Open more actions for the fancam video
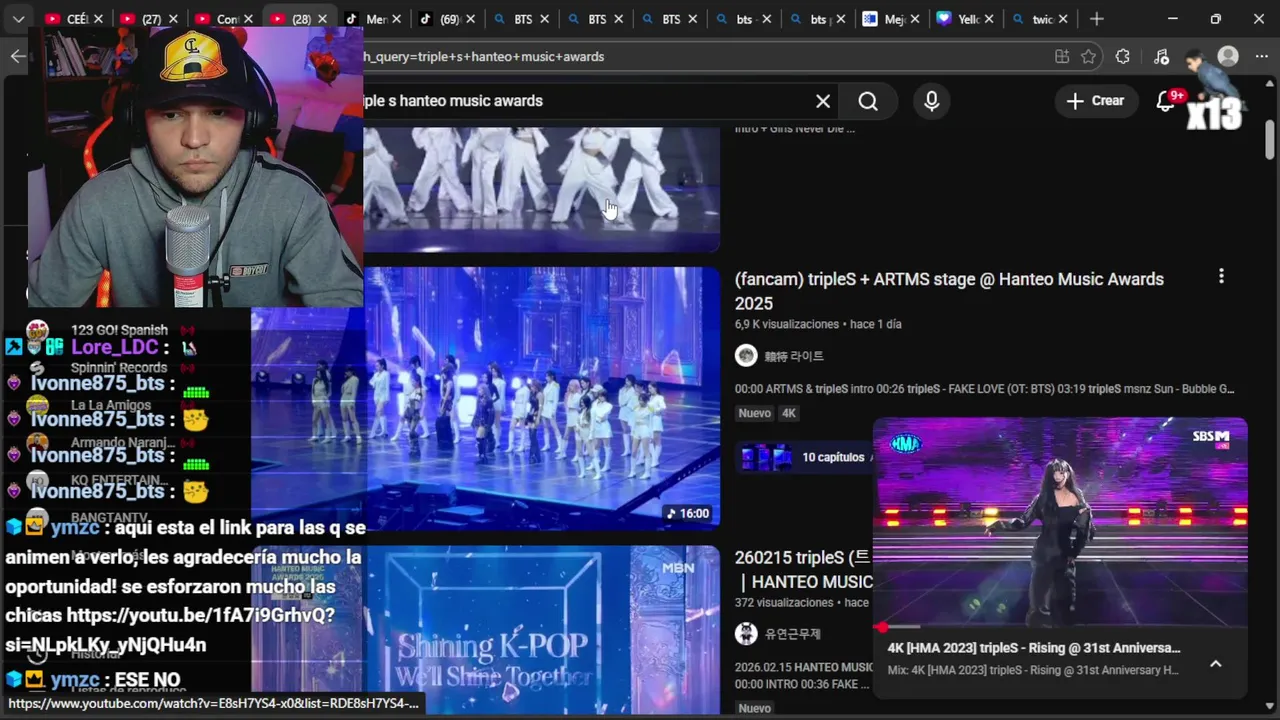The width and height of the screenshot is (1280, 720). [1221, 276]
